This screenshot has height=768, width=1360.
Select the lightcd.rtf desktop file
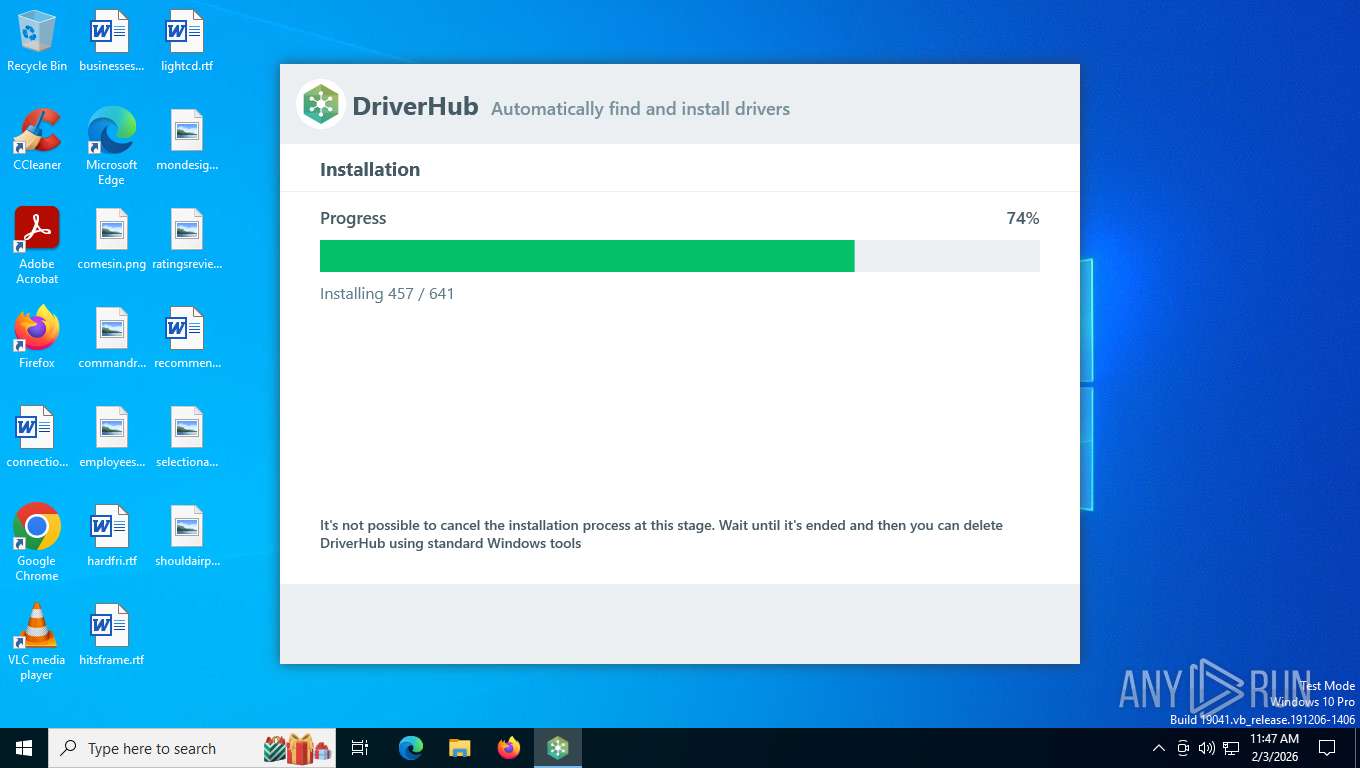pos(187,41)
